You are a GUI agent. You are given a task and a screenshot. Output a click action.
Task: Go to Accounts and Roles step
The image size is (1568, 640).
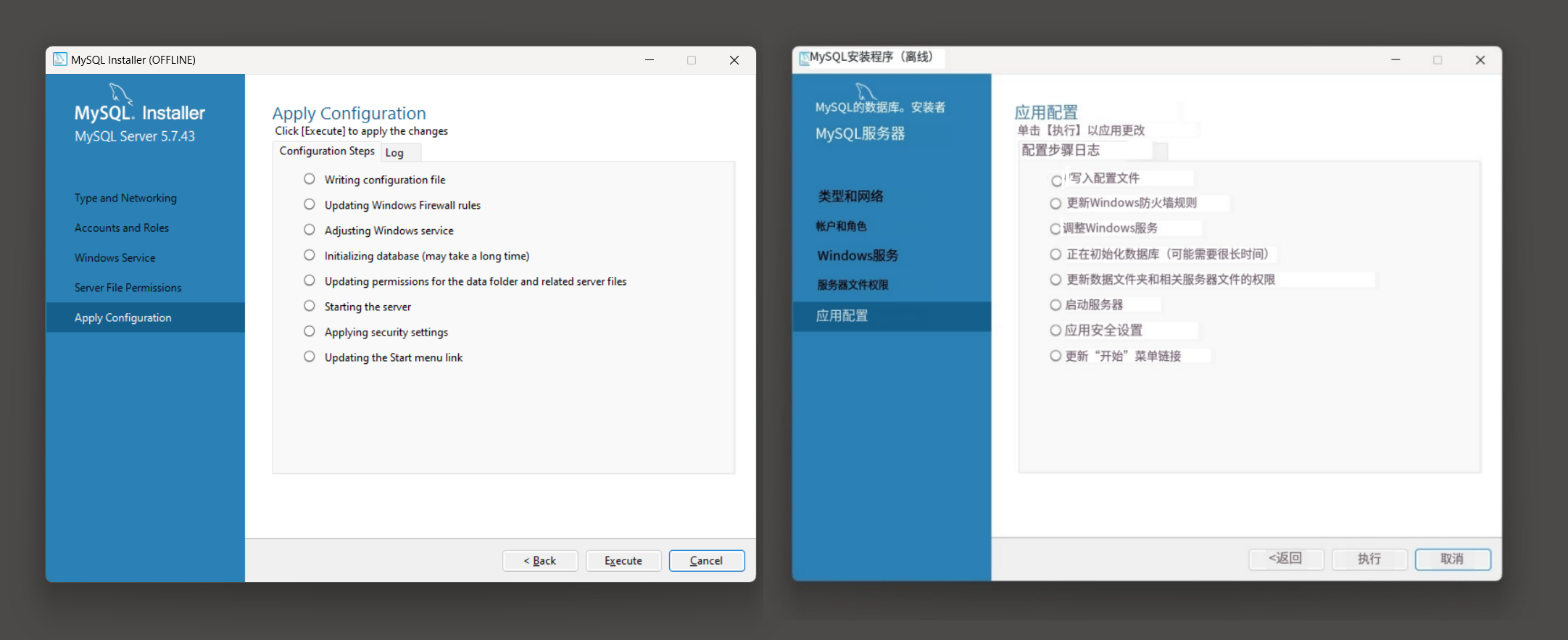122,228
